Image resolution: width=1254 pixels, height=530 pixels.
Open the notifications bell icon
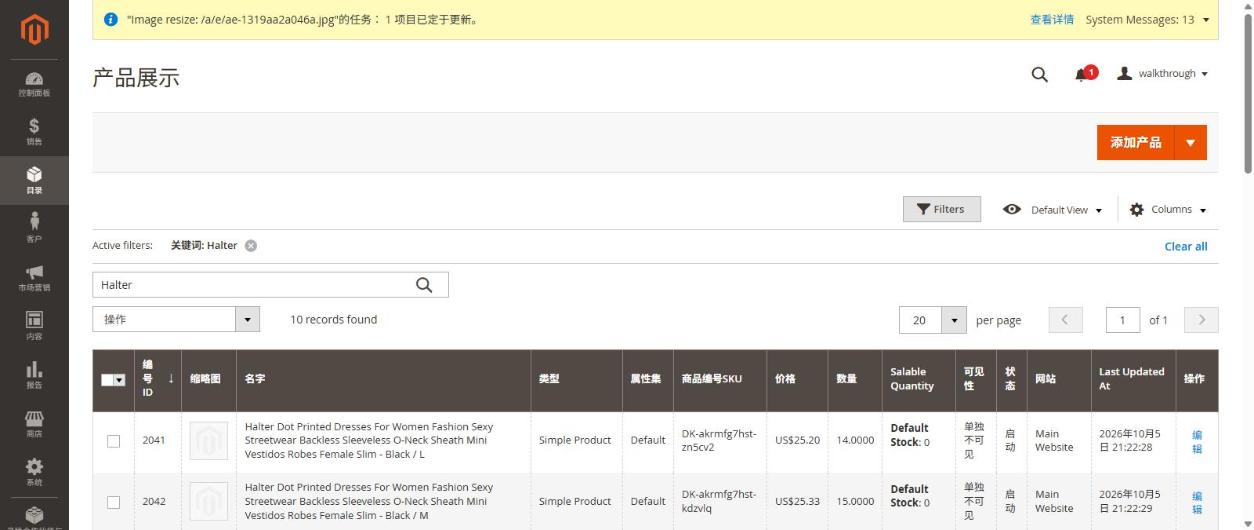pyautogui.click(x=1083, y=74)
